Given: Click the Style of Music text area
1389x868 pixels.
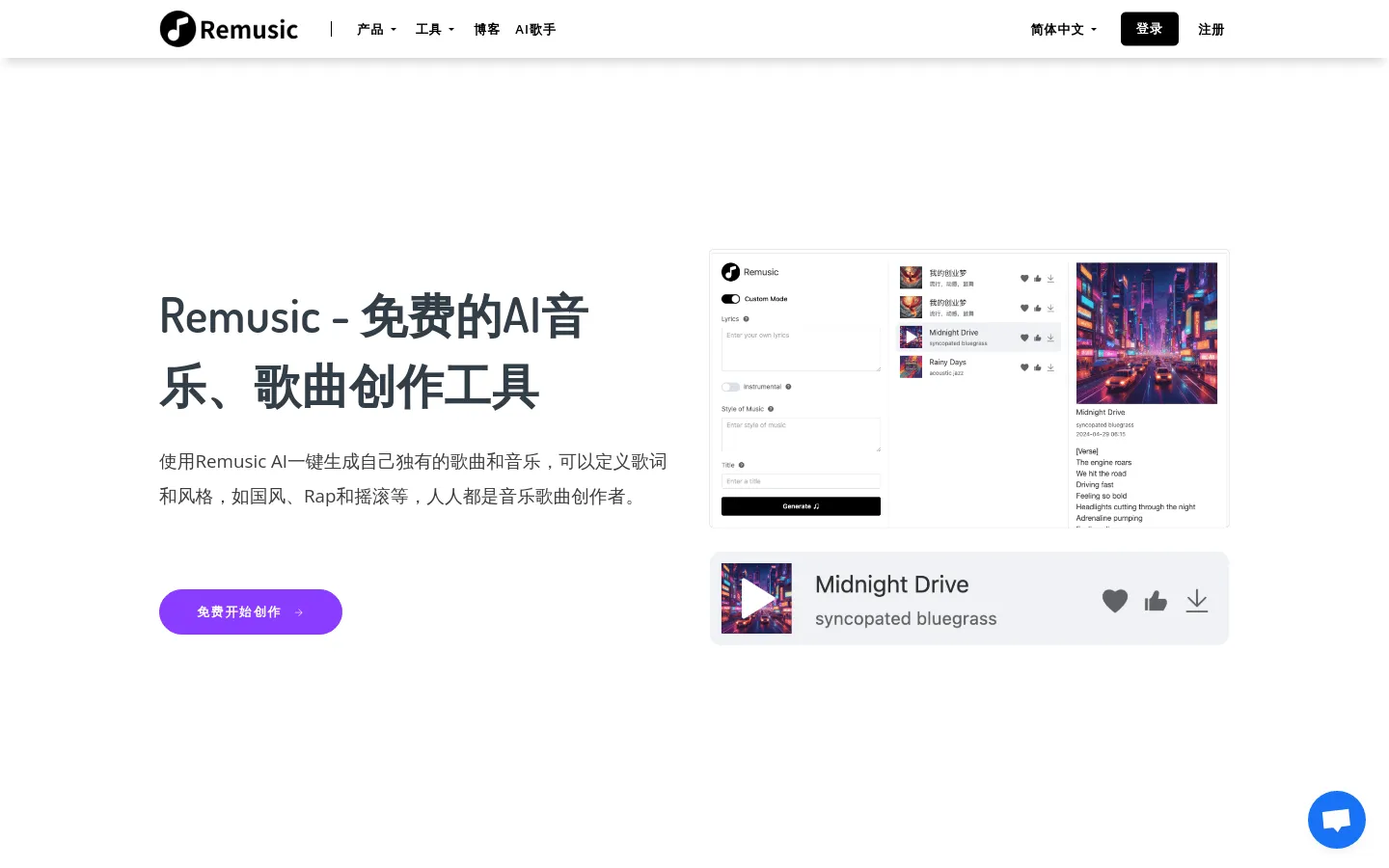Looking at the screenshot, I should tap(801, 435).
